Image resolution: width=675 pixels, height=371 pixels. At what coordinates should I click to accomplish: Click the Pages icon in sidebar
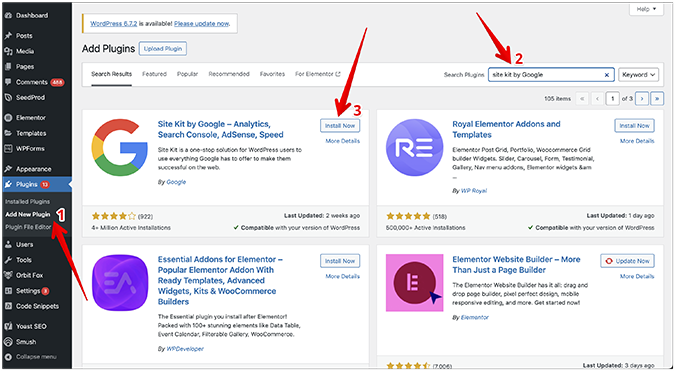pyautogui.click(x=7, y=67)
